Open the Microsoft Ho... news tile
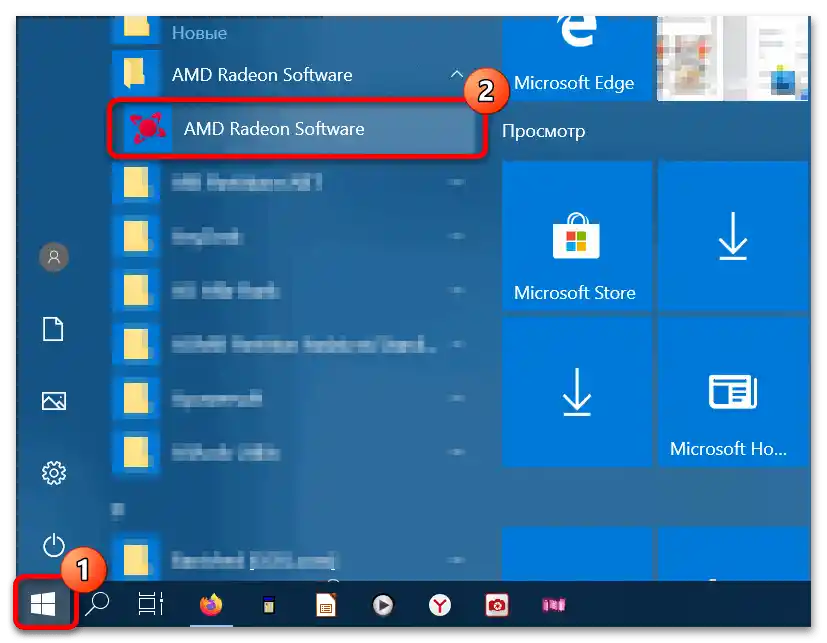The height and width of the screenshot is (643, 827). pyautogui.click(x=733, y=392)
